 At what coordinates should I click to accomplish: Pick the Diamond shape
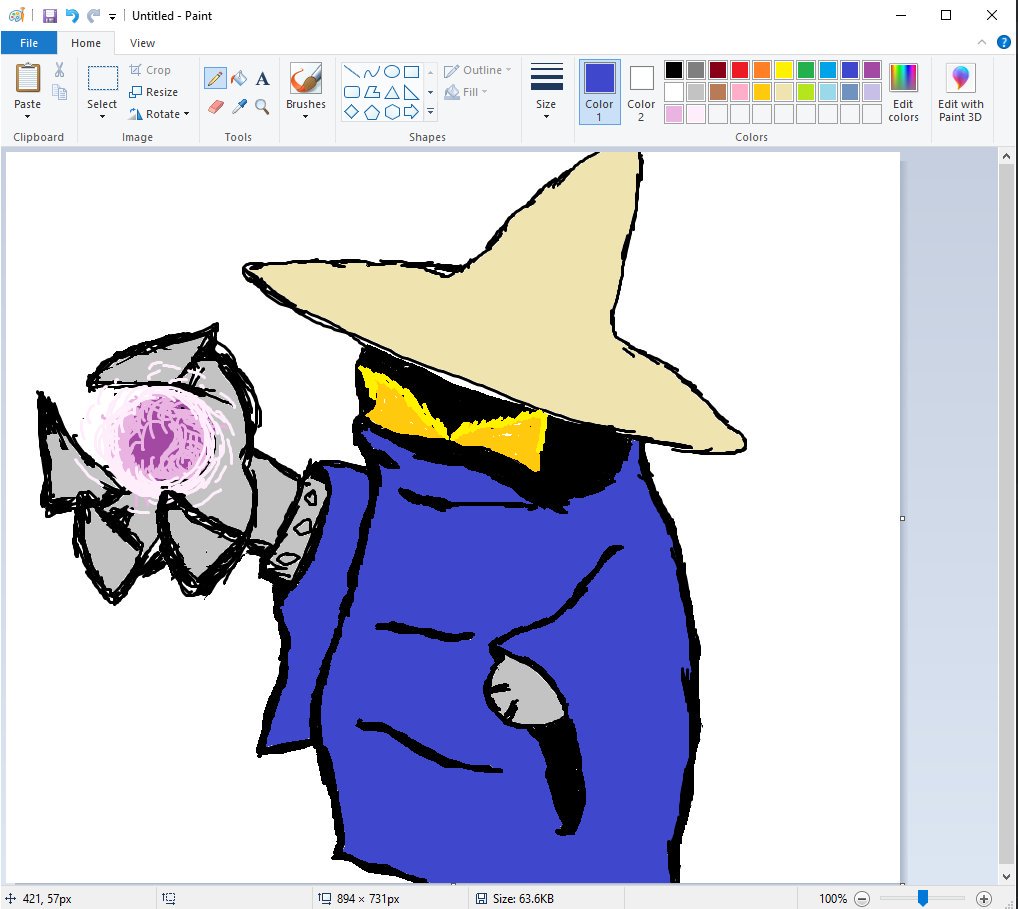[351, 112]
